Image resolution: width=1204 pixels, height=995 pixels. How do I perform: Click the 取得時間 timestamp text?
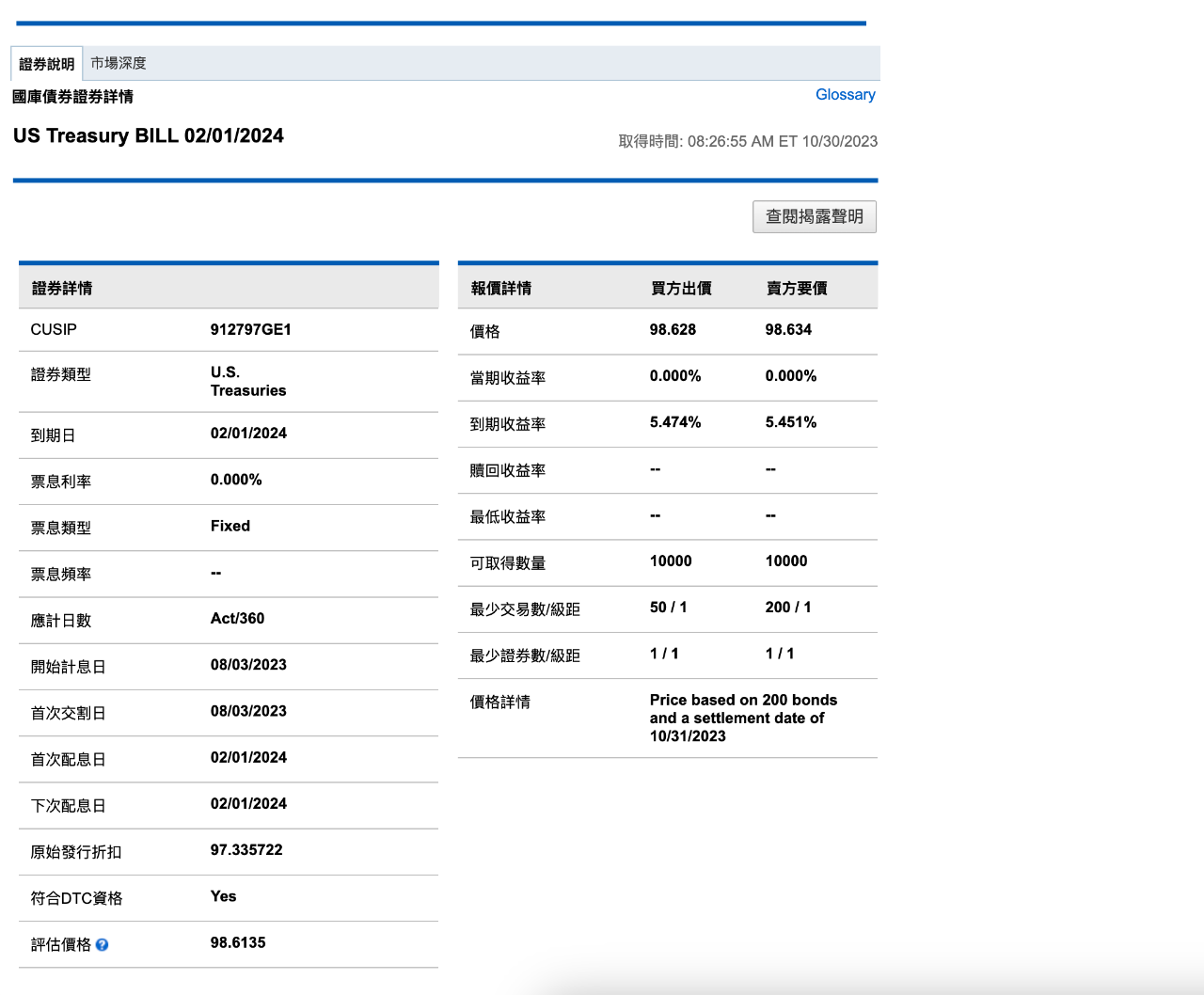(x=748, y=141)
